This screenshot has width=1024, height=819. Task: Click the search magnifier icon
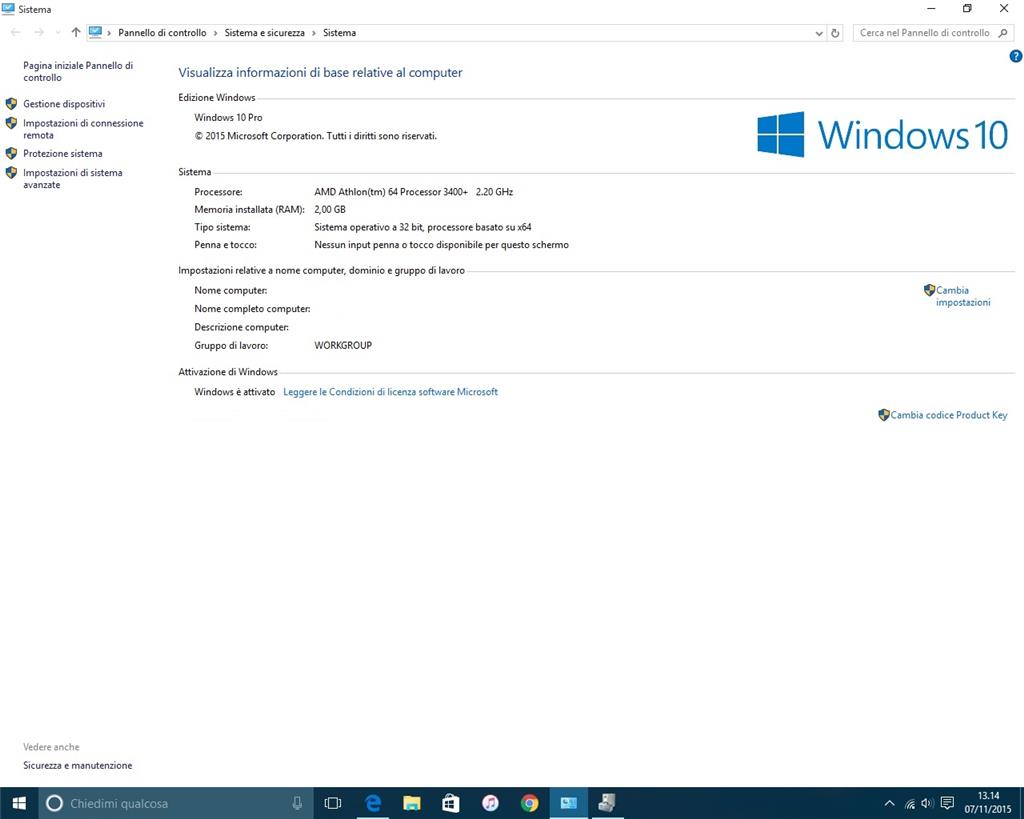click(x=1003, y=33)
